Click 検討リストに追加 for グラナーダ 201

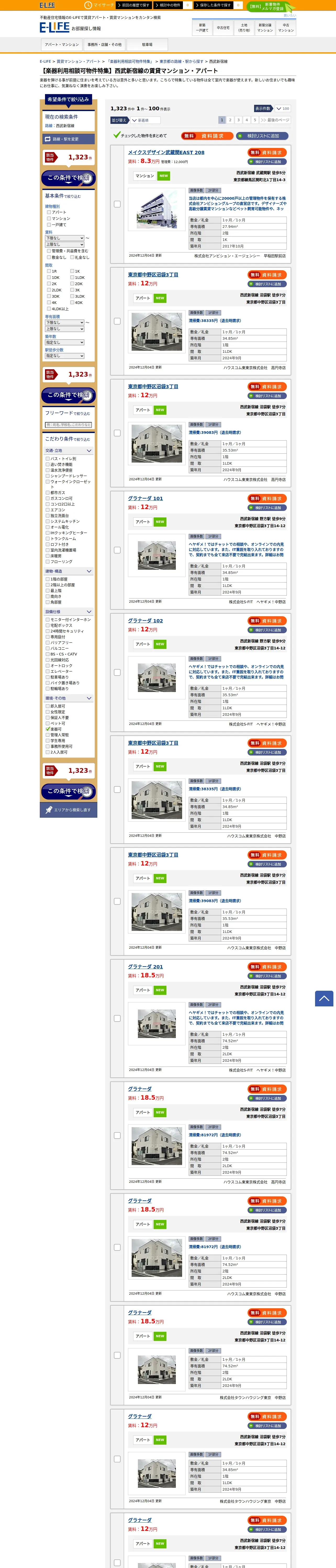pyautogui.click(x=267, y=976)
